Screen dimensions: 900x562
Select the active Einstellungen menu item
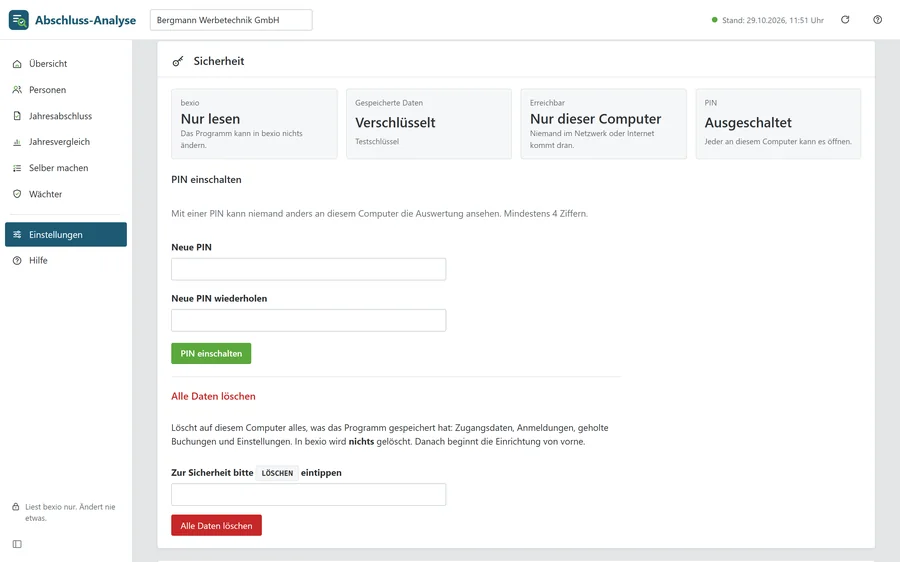click(x=66, y=234)
